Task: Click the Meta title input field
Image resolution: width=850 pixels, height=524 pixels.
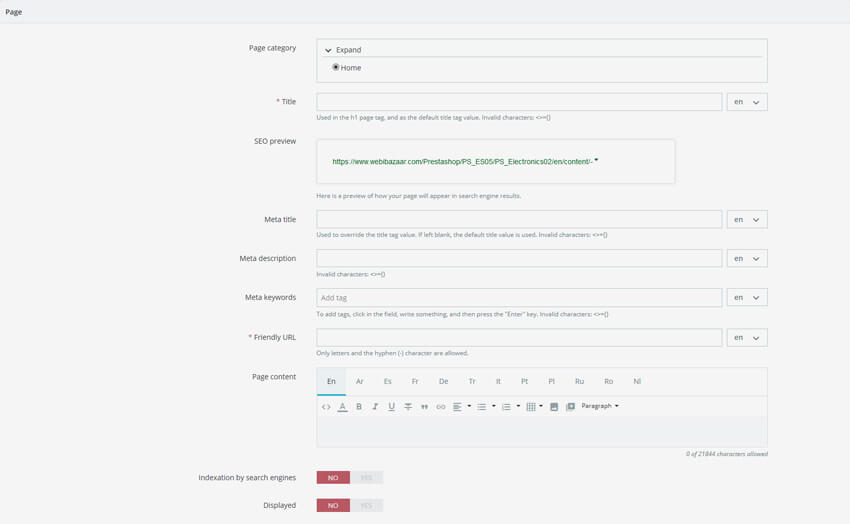Action: [x=519, y=219]
